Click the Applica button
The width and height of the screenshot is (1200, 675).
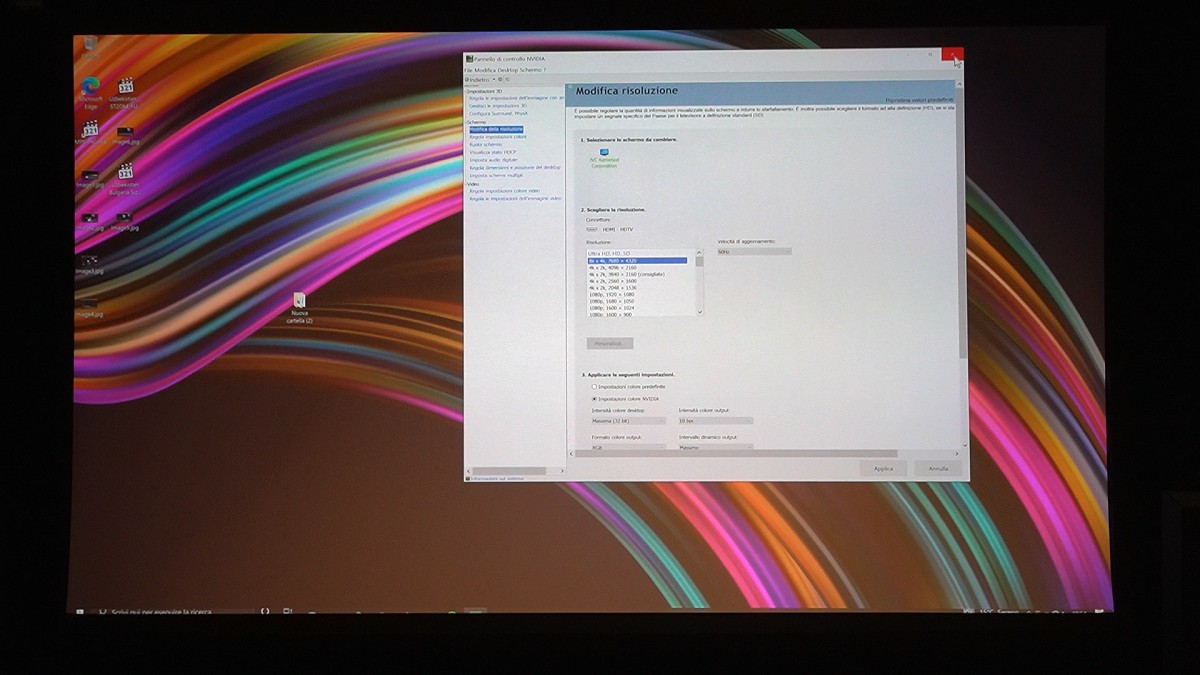coord(883,468)
